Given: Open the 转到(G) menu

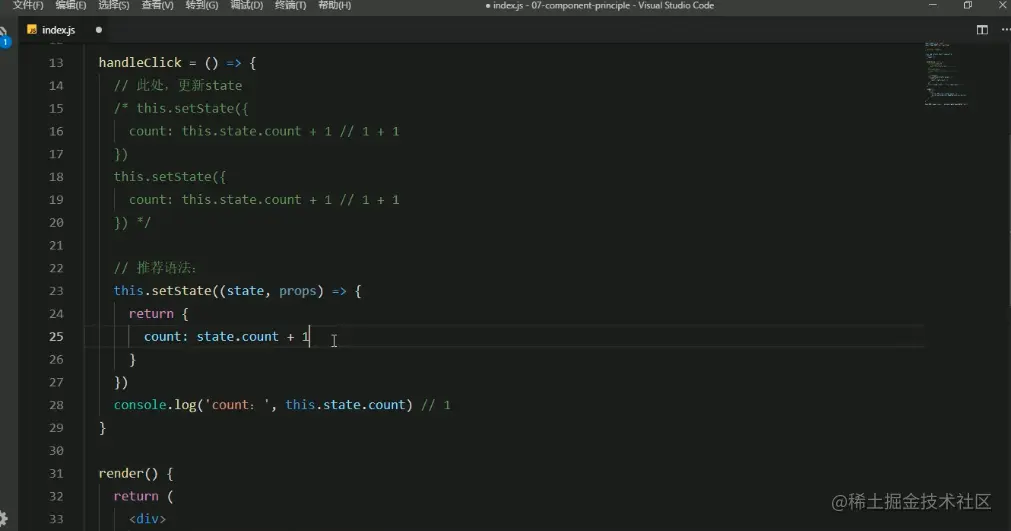Looking at the screenshot, I should (x=202, y=5).
